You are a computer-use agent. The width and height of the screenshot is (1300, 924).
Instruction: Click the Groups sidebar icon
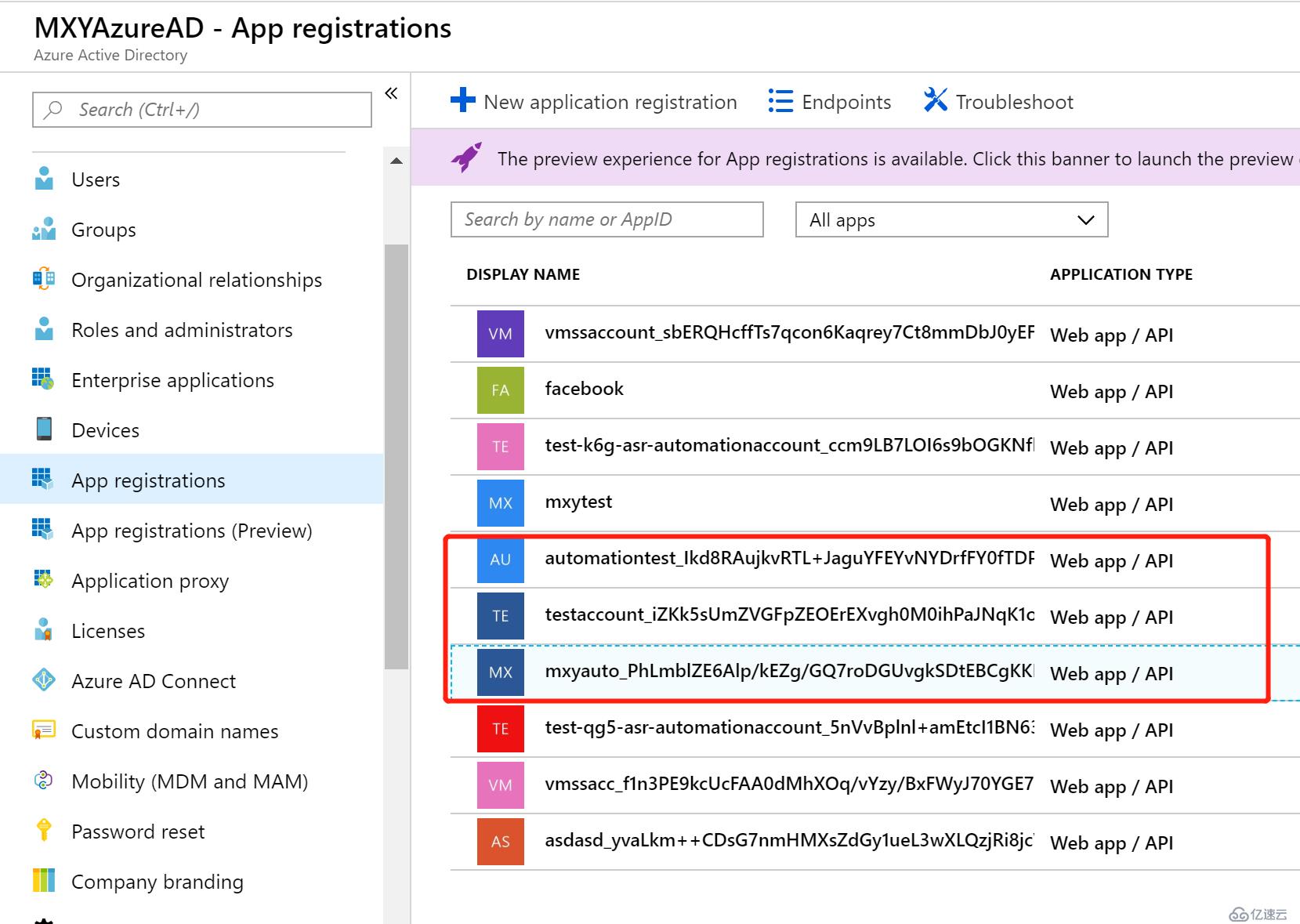[44, 229]
